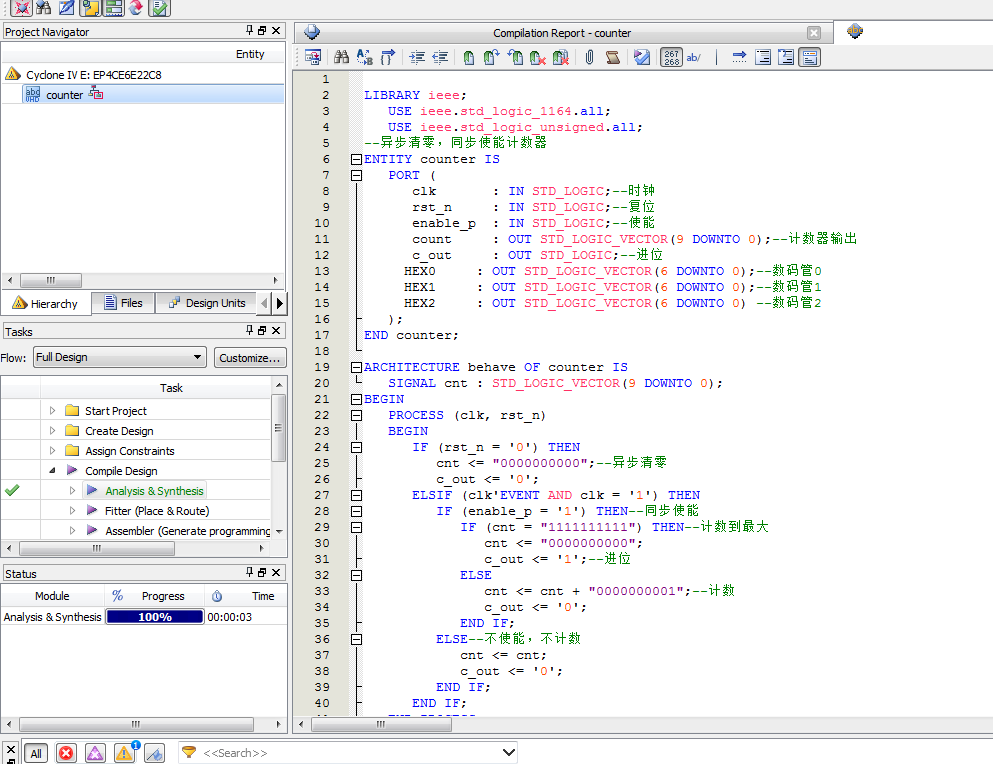Show All messages button
This screenshot has height=764, width=993.
[x=36, y=753]
